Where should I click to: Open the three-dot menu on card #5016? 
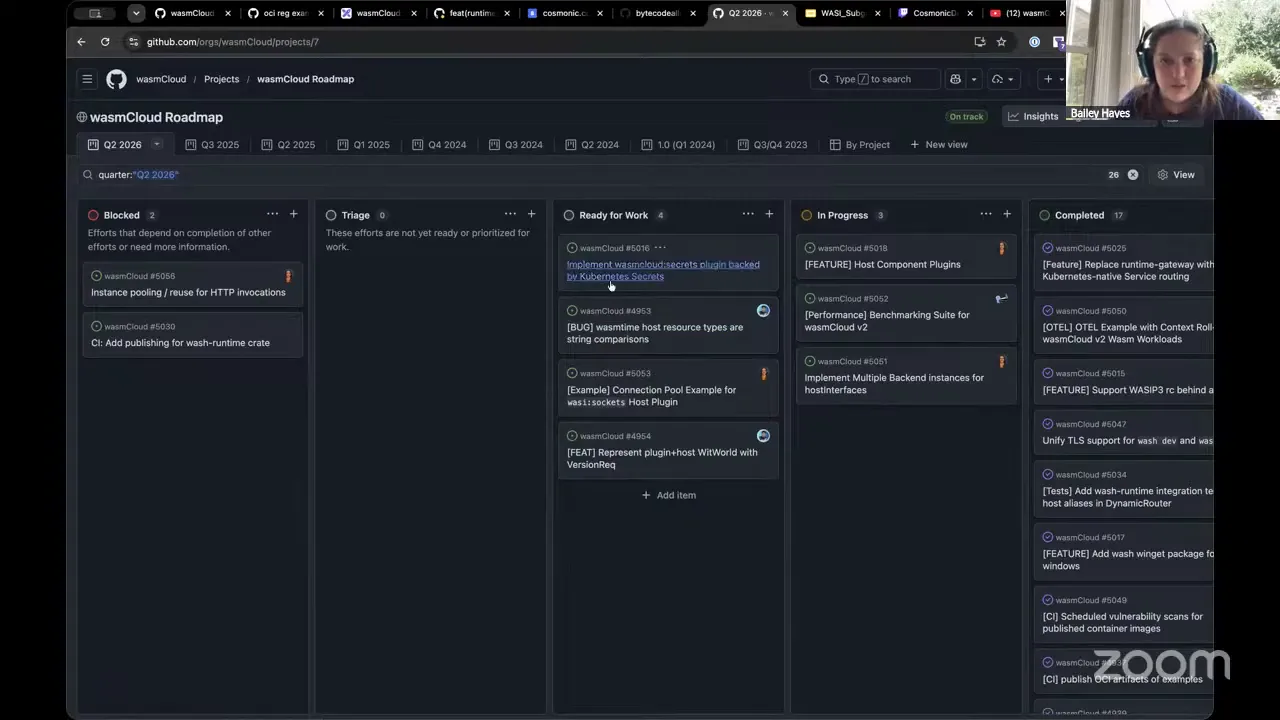point(660,248)
